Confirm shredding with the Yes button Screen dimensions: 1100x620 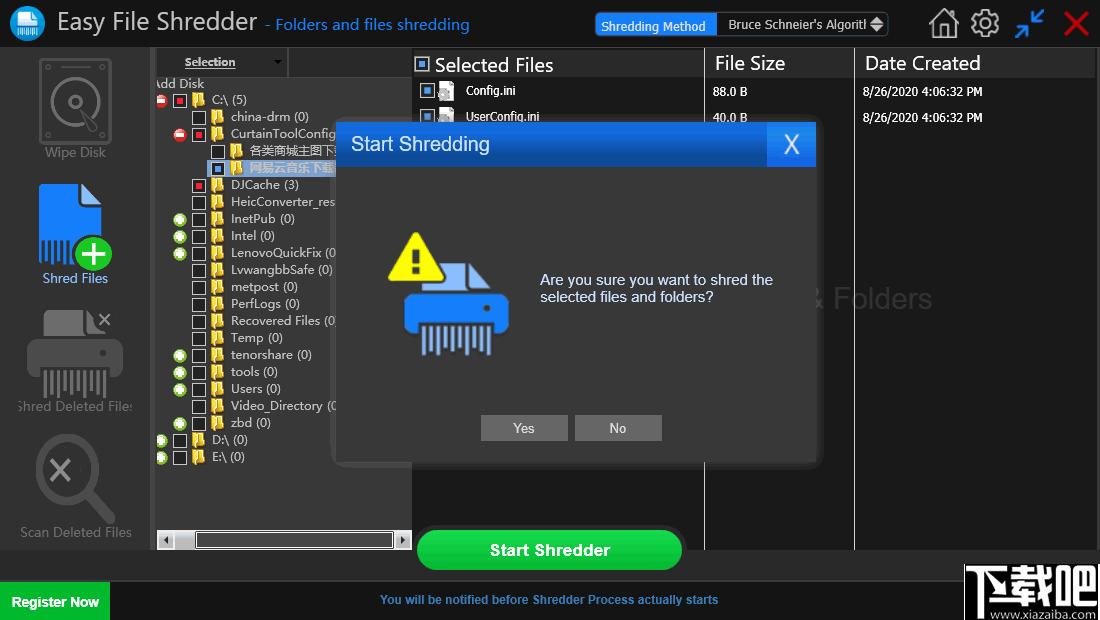coord(524,428)
